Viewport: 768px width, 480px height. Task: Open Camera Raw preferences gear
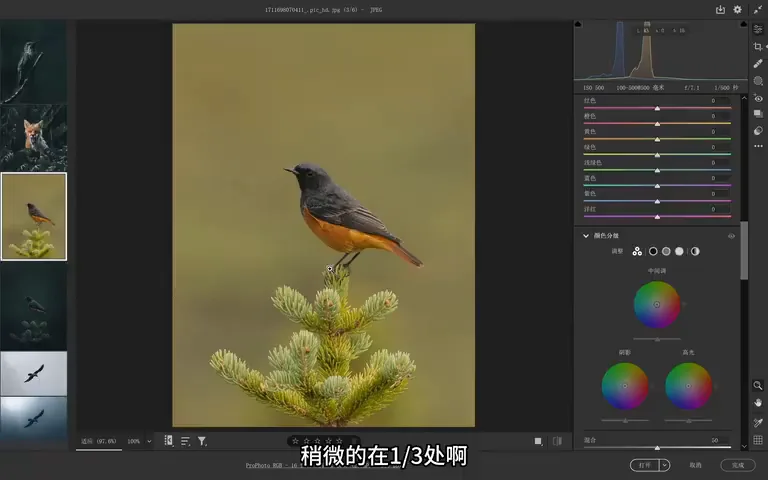737,9
